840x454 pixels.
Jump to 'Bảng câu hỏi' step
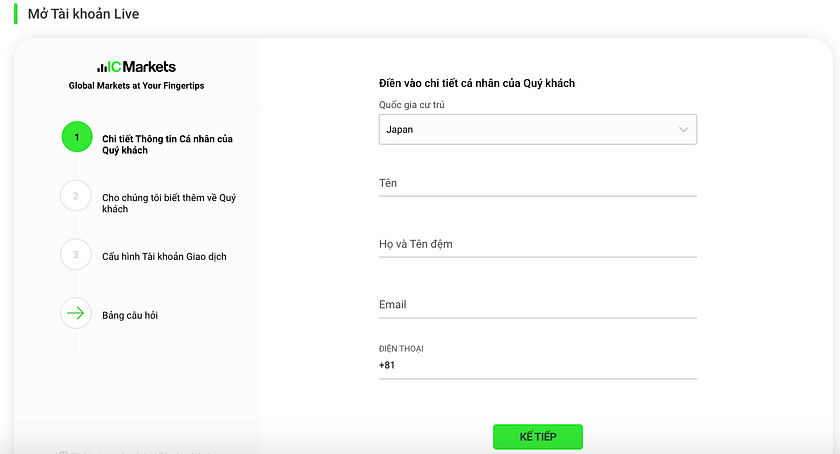(x=130, y=316)
